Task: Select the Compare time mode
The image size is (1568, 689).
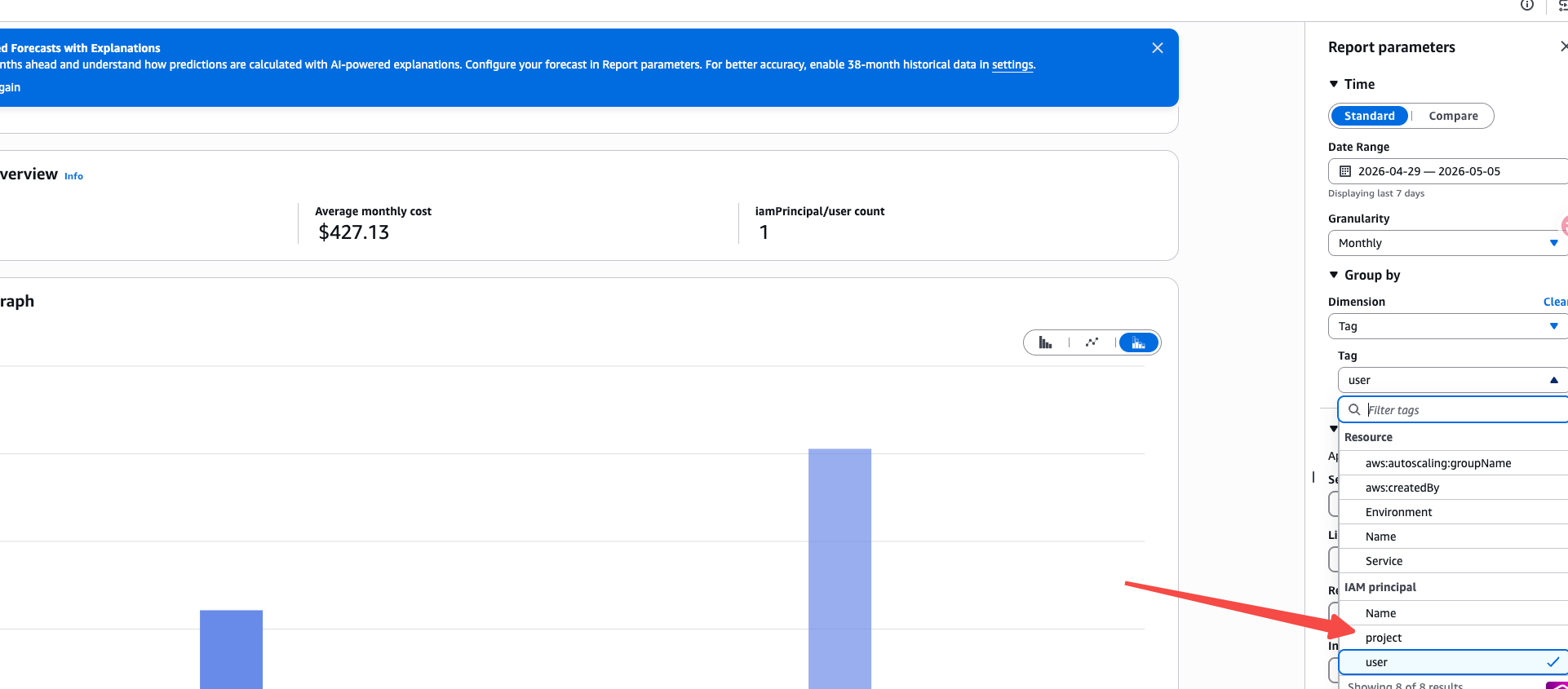Action: [x=1453, y=116]
